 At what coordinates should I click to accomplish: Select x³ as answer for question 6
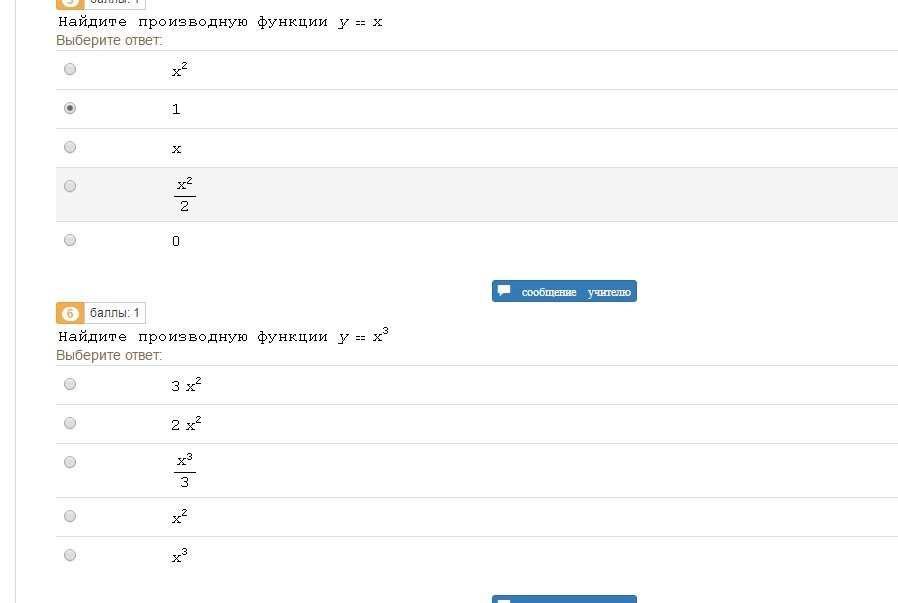point(70,555)
